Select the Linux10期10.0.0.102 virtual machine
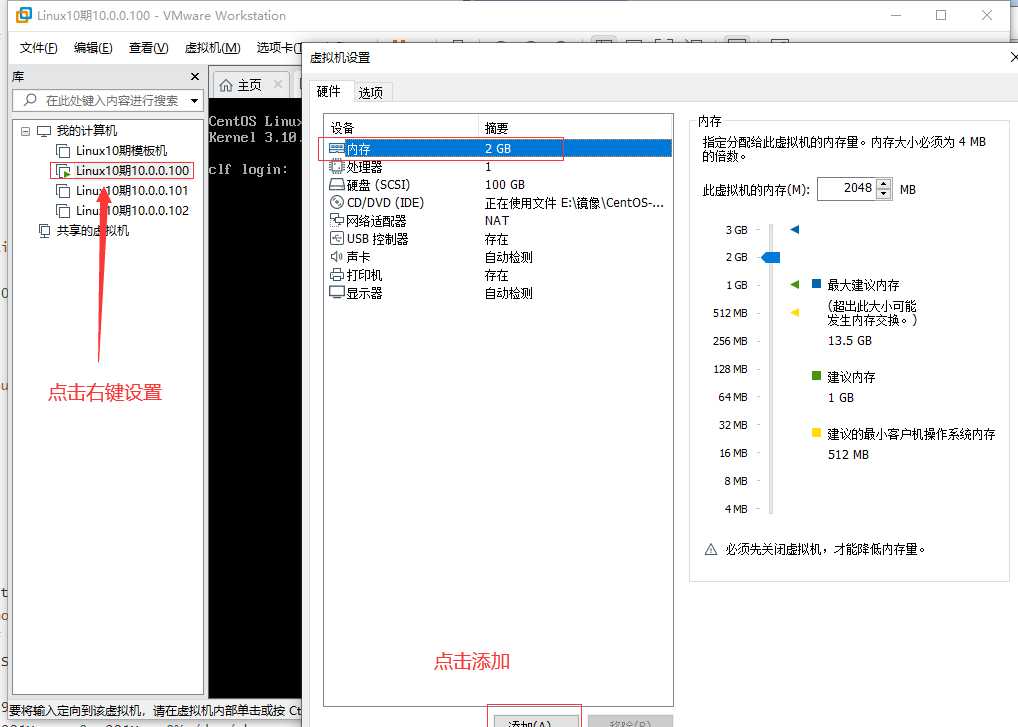 [132, 211]
